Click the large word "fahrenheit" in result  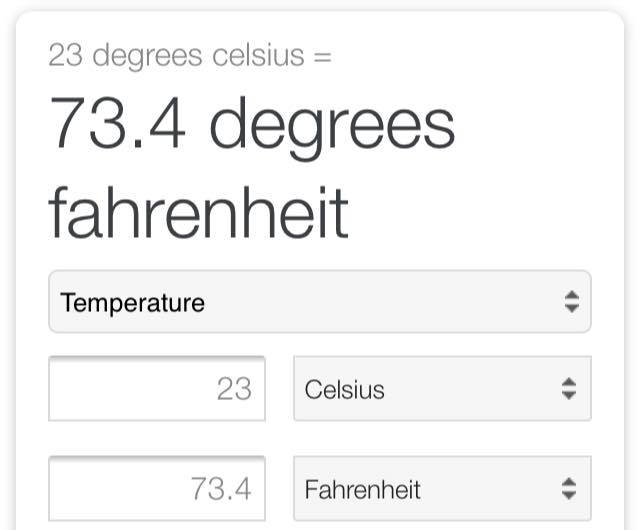[198, 212]
